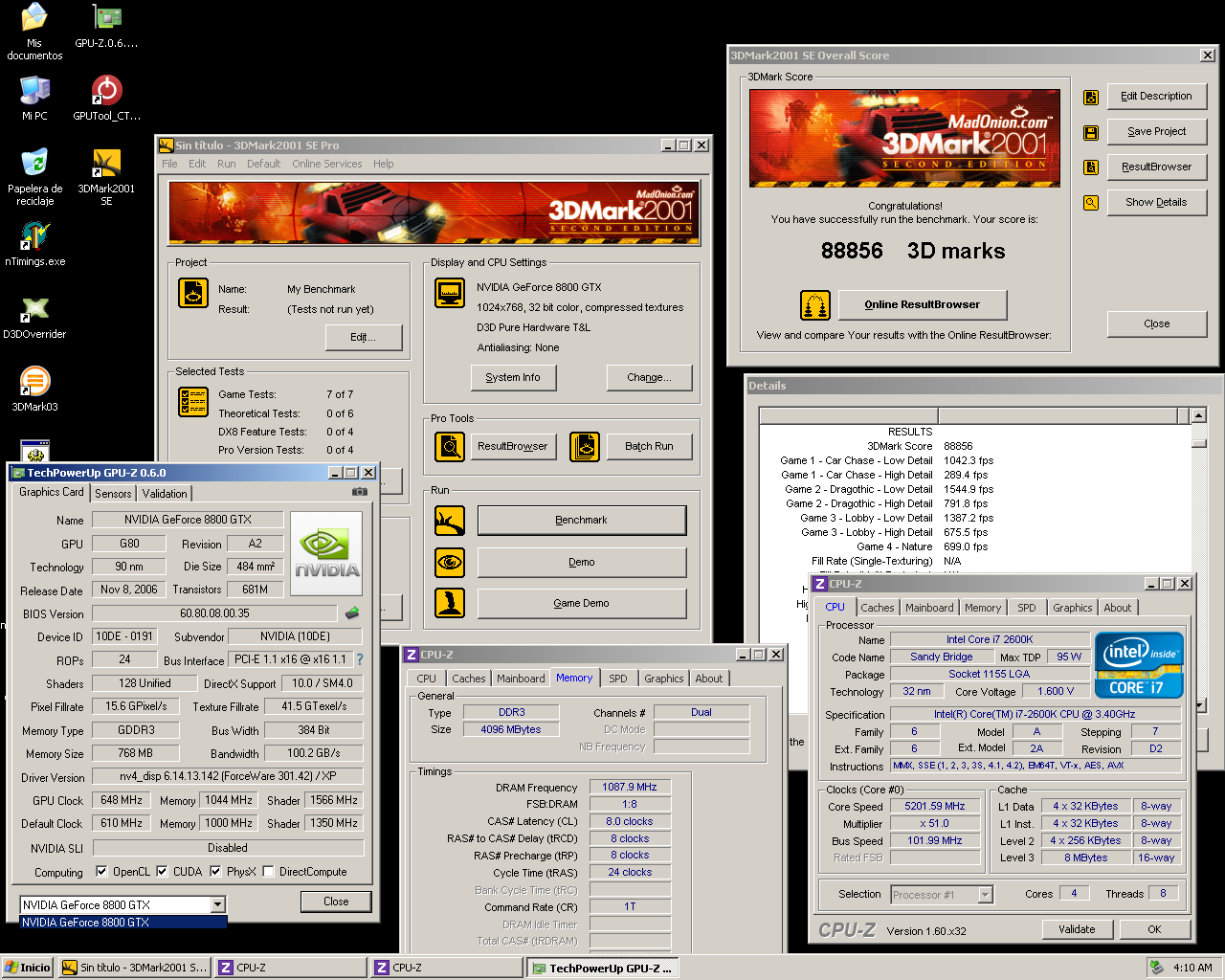Click OK button in CPU-Z

coord(1154,929)
